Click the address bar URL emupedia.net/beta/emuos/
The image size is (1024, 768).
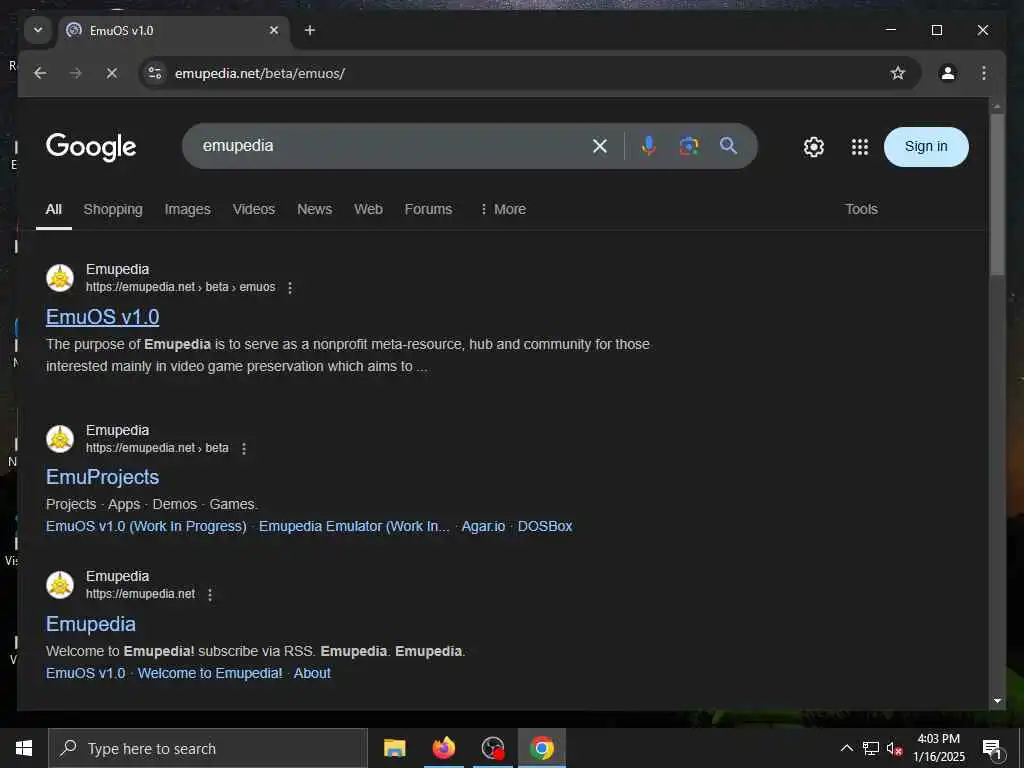point(259,73)
